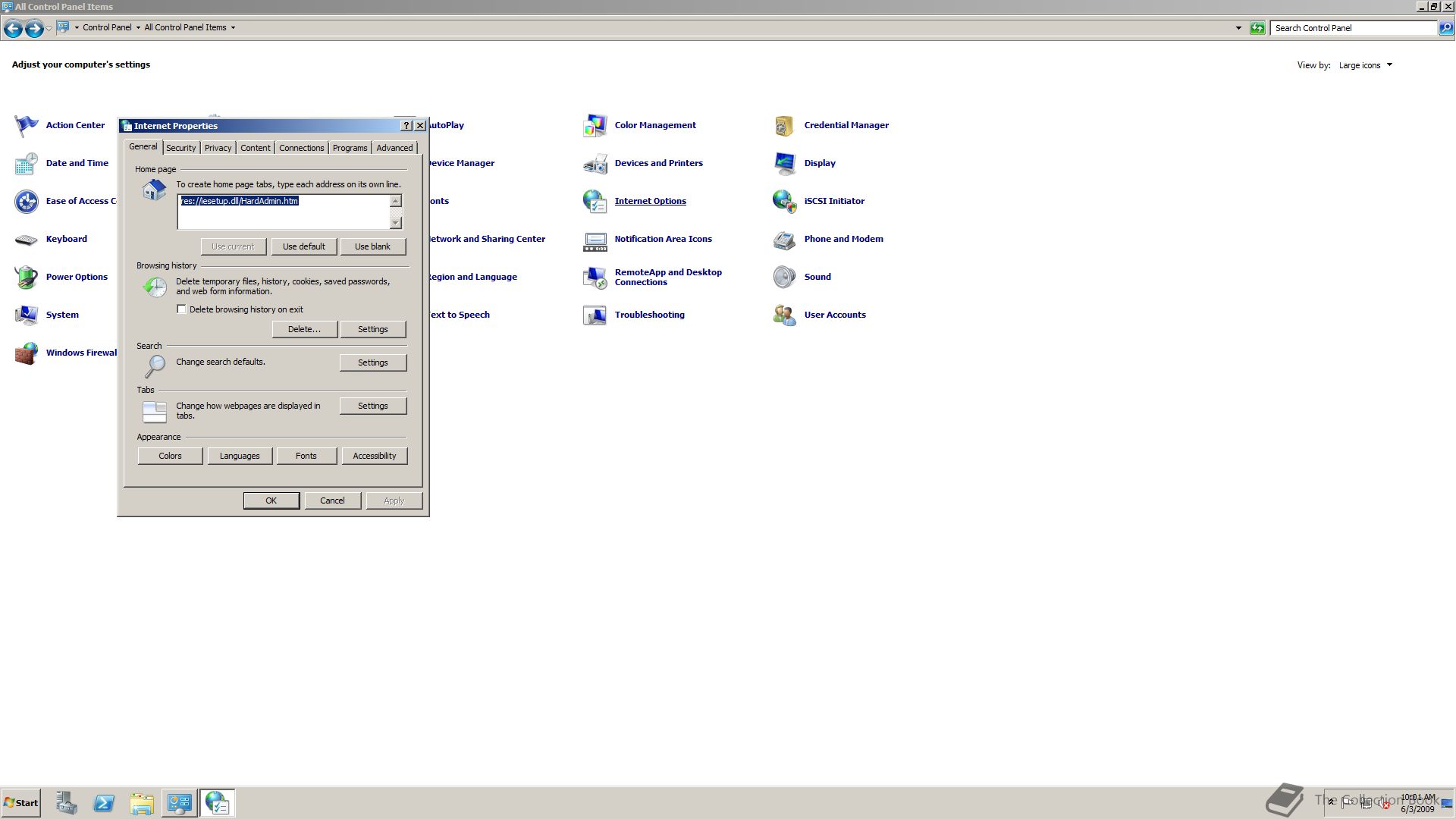Open recent pages dropdown arrow

(x=49, y=28)
